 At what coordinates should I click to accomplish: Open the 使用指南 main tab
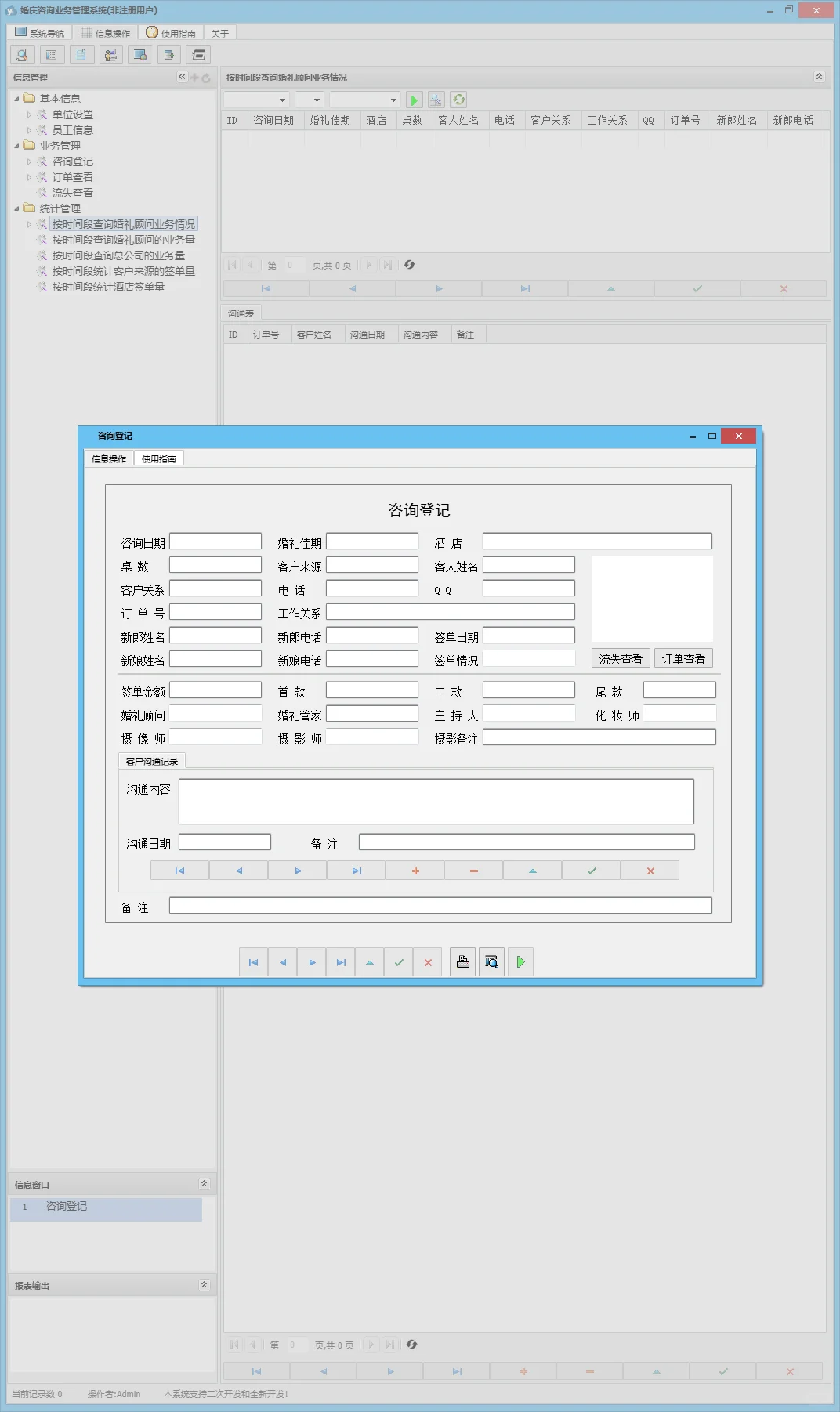pos(171,33)
